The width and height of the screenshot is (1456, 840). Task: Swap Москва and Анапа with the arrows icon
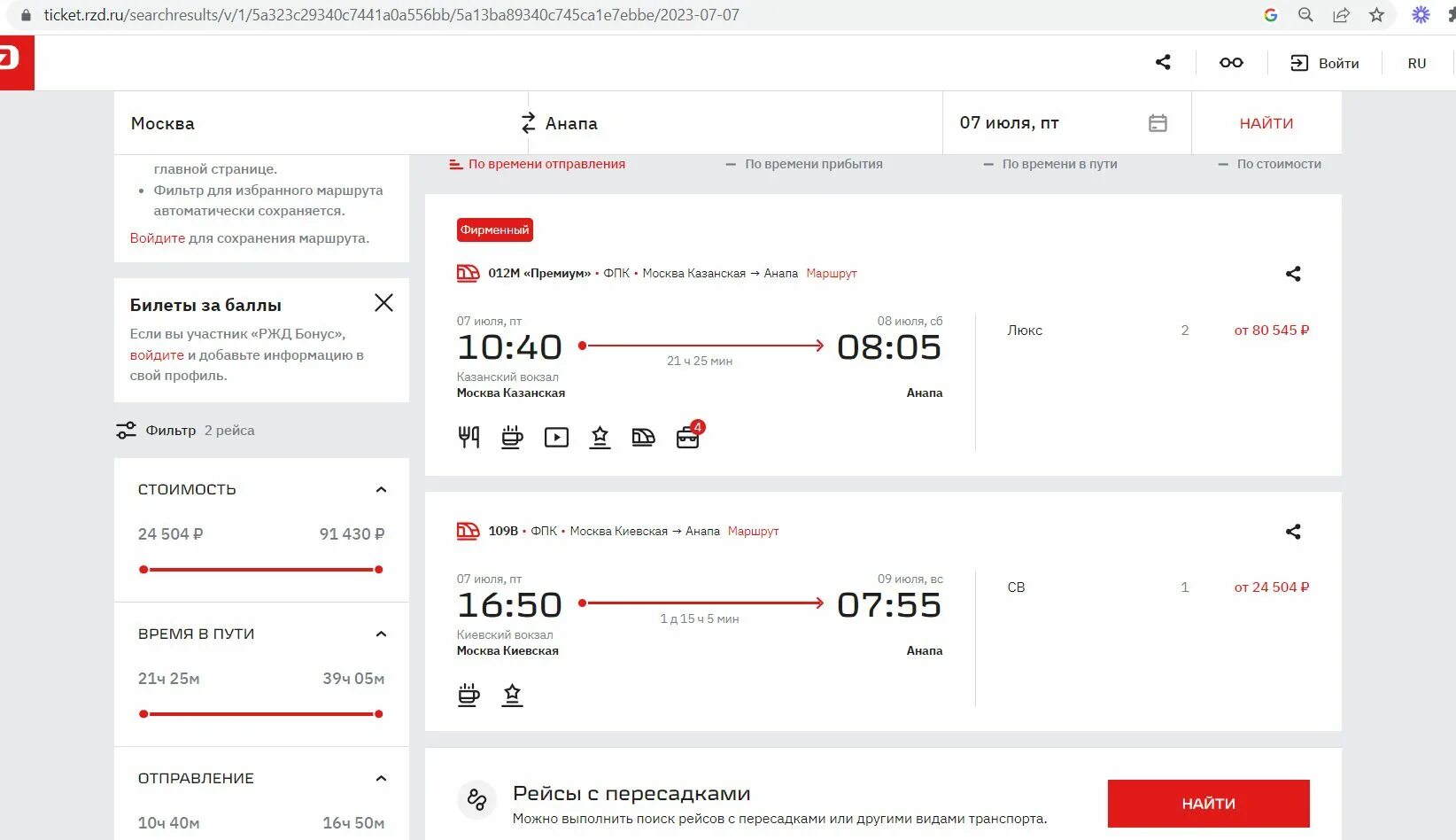click(x=529, y=123)
